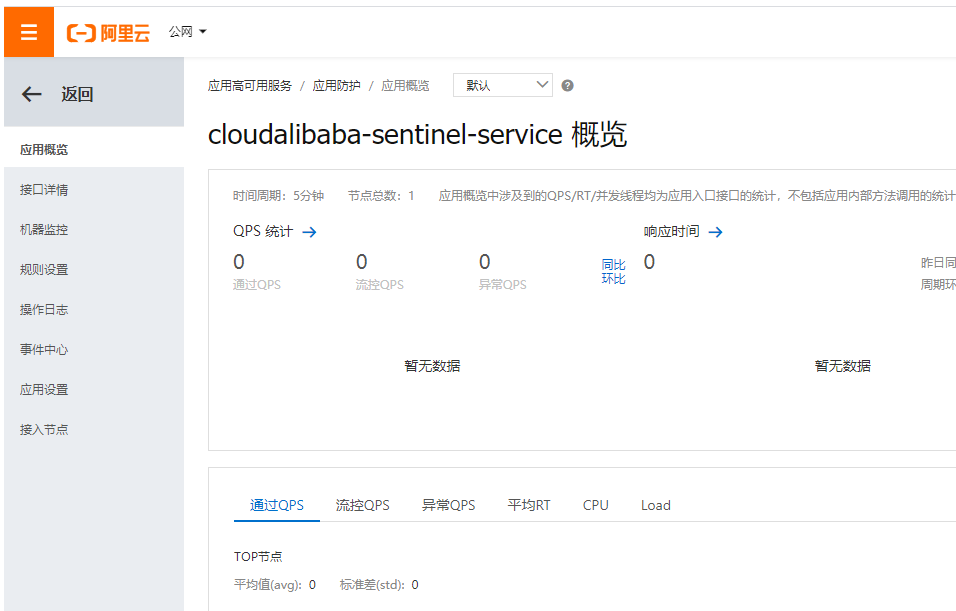The height and width of the screenshot is (611, 956).
Task: Click the TOP节点 heading
Action: coord(259,557)
